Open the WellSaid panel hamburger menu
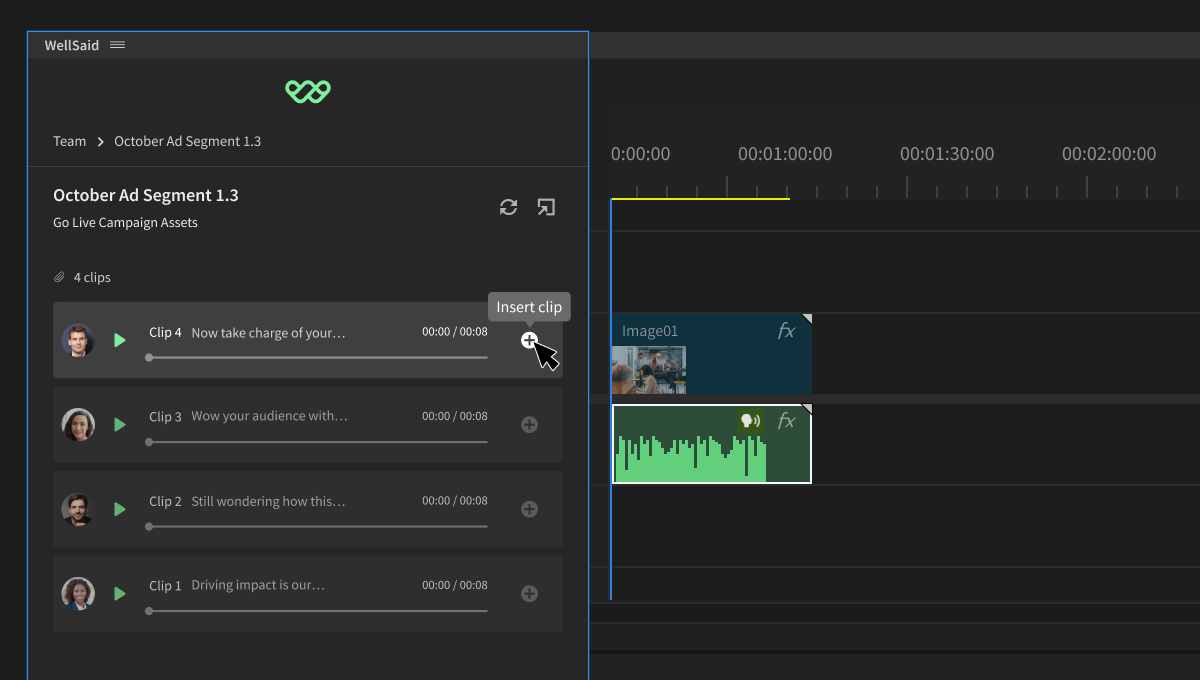The image size is (1200, 680). 117,45
